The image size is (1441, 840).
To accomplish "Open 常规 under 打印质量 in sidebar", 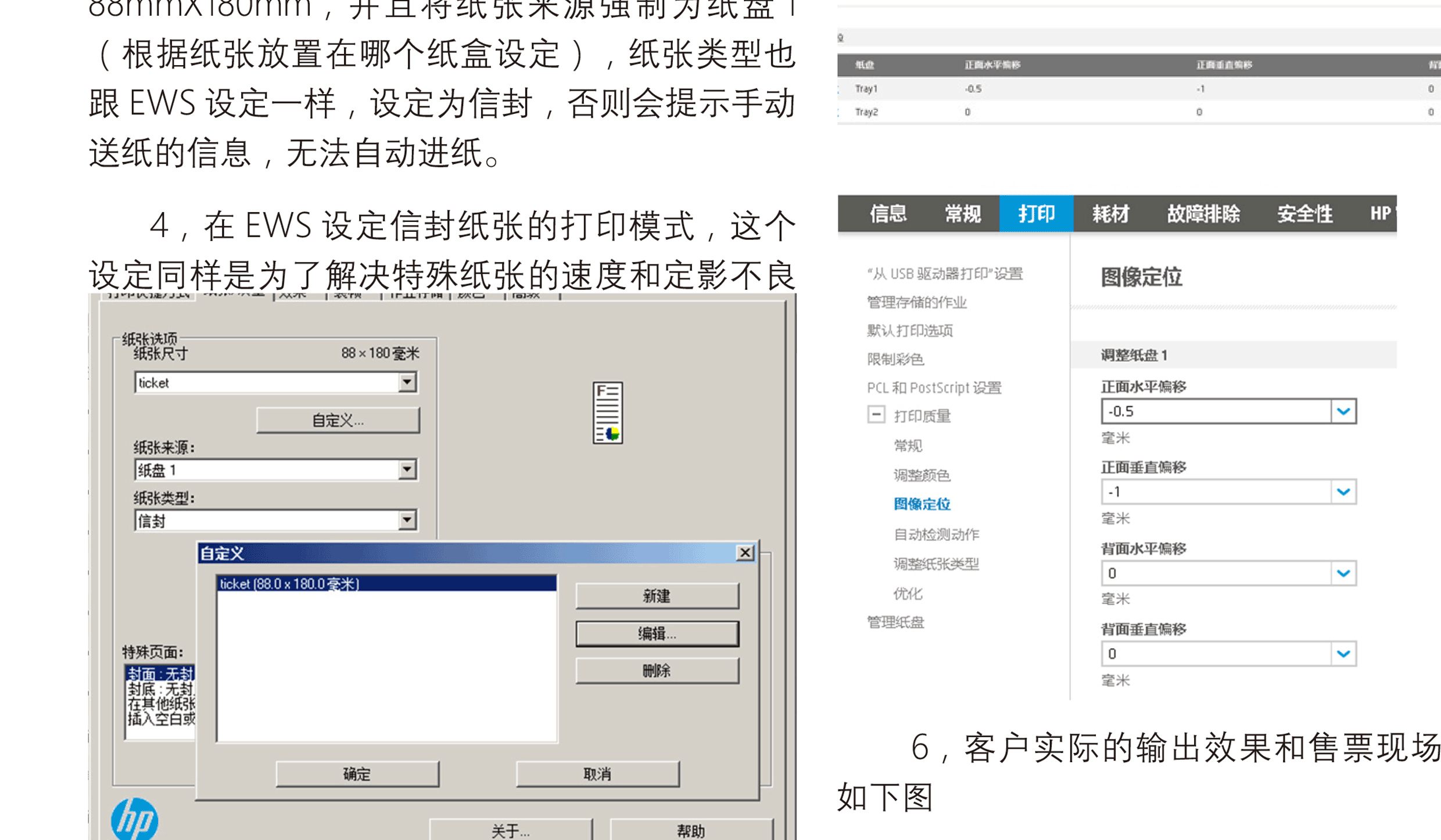I will 908,446.
